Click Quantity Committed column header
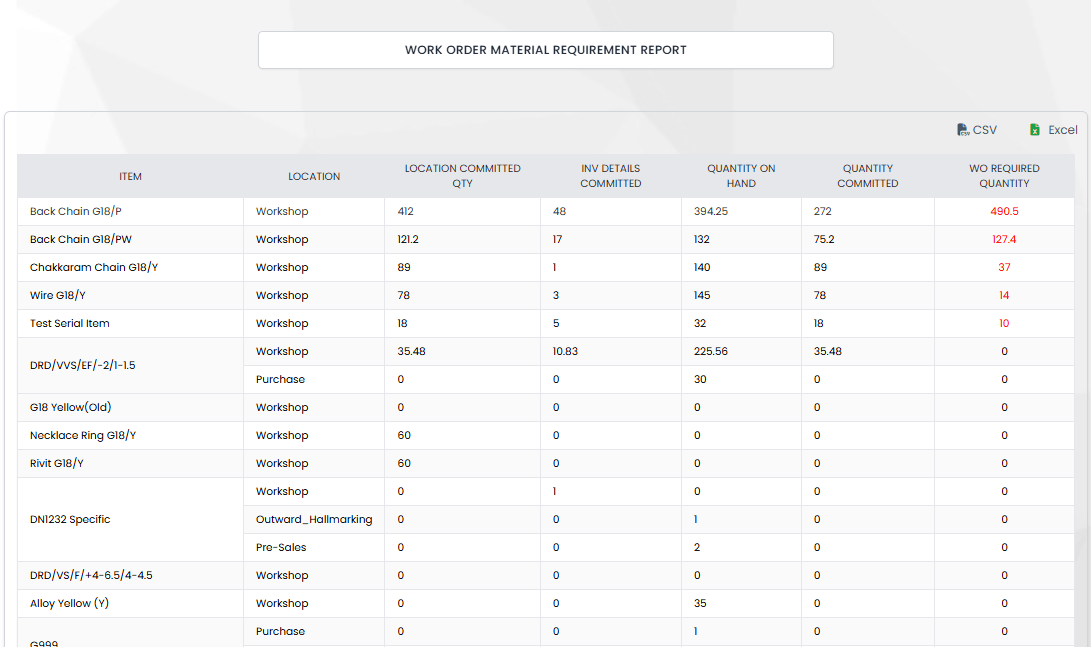This screenshot has width=1091, height=647. click(867, 176)
